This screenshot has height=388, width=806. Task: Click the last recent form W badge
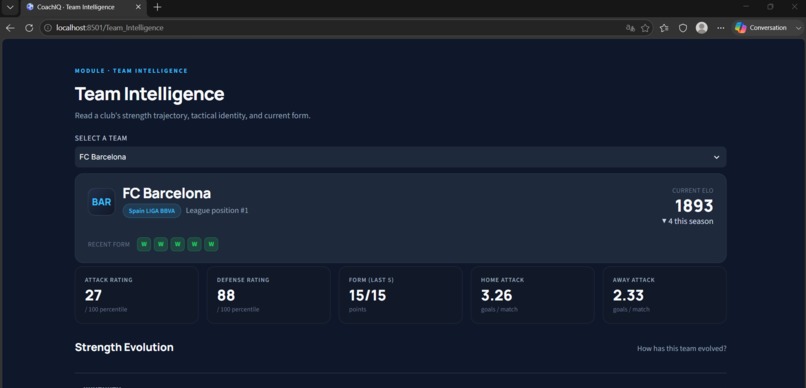(x=211, y=244)
